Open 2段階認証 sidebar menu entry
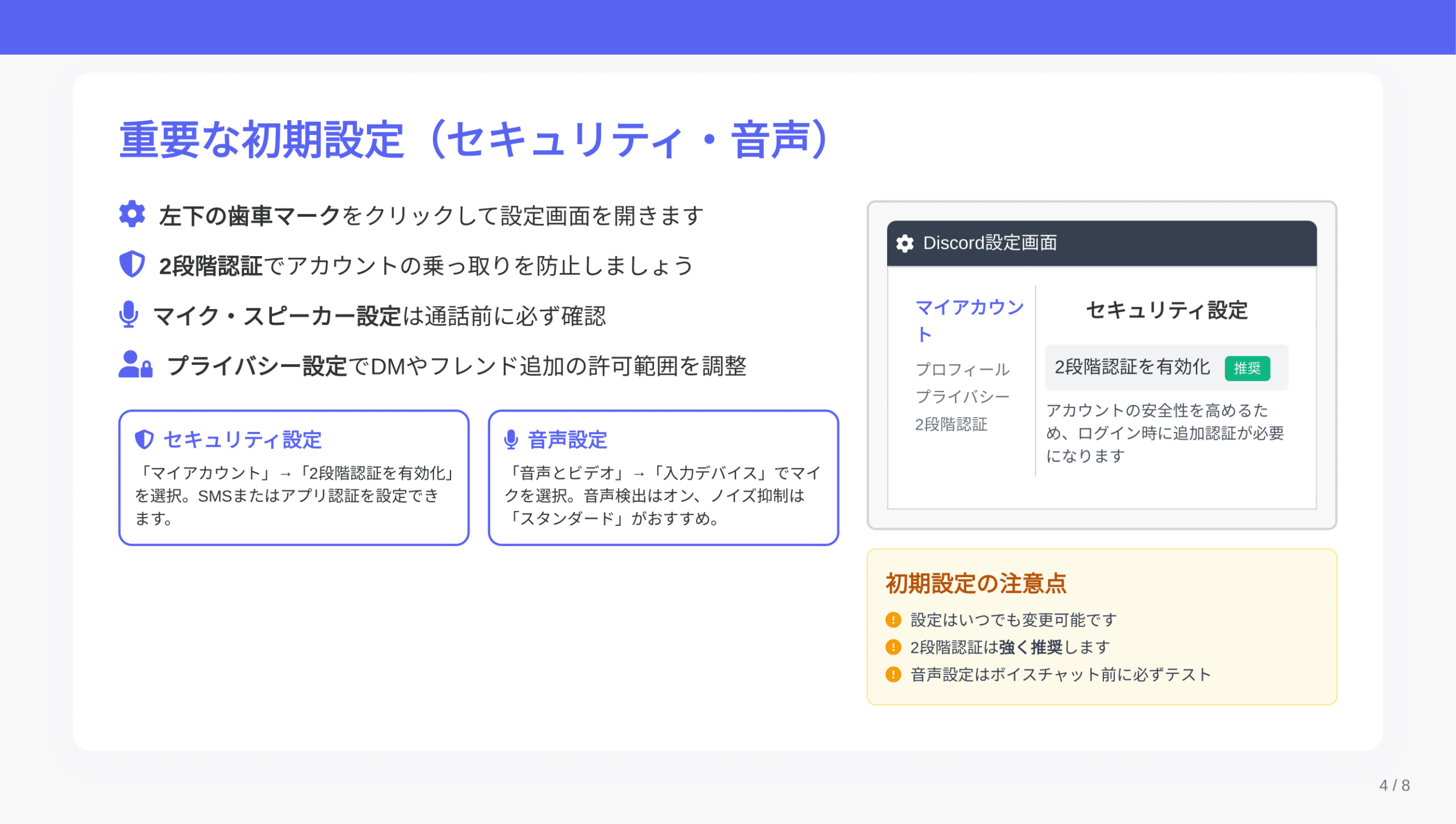Viewport: 1456px width, 824px height. coord(951,424)
